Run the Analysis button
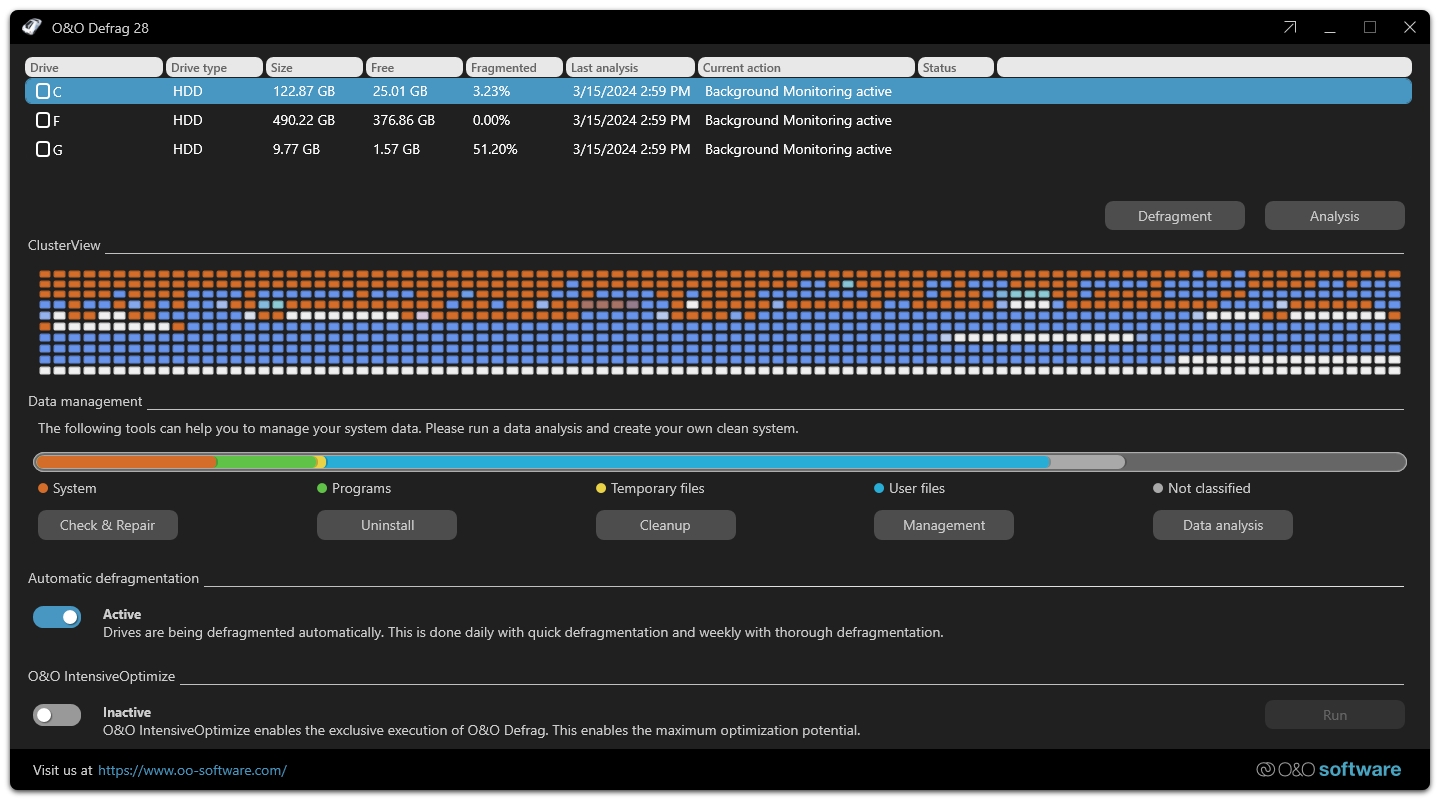The height and width of the screenshot is (800, 1440). [x=1335, y=216]
